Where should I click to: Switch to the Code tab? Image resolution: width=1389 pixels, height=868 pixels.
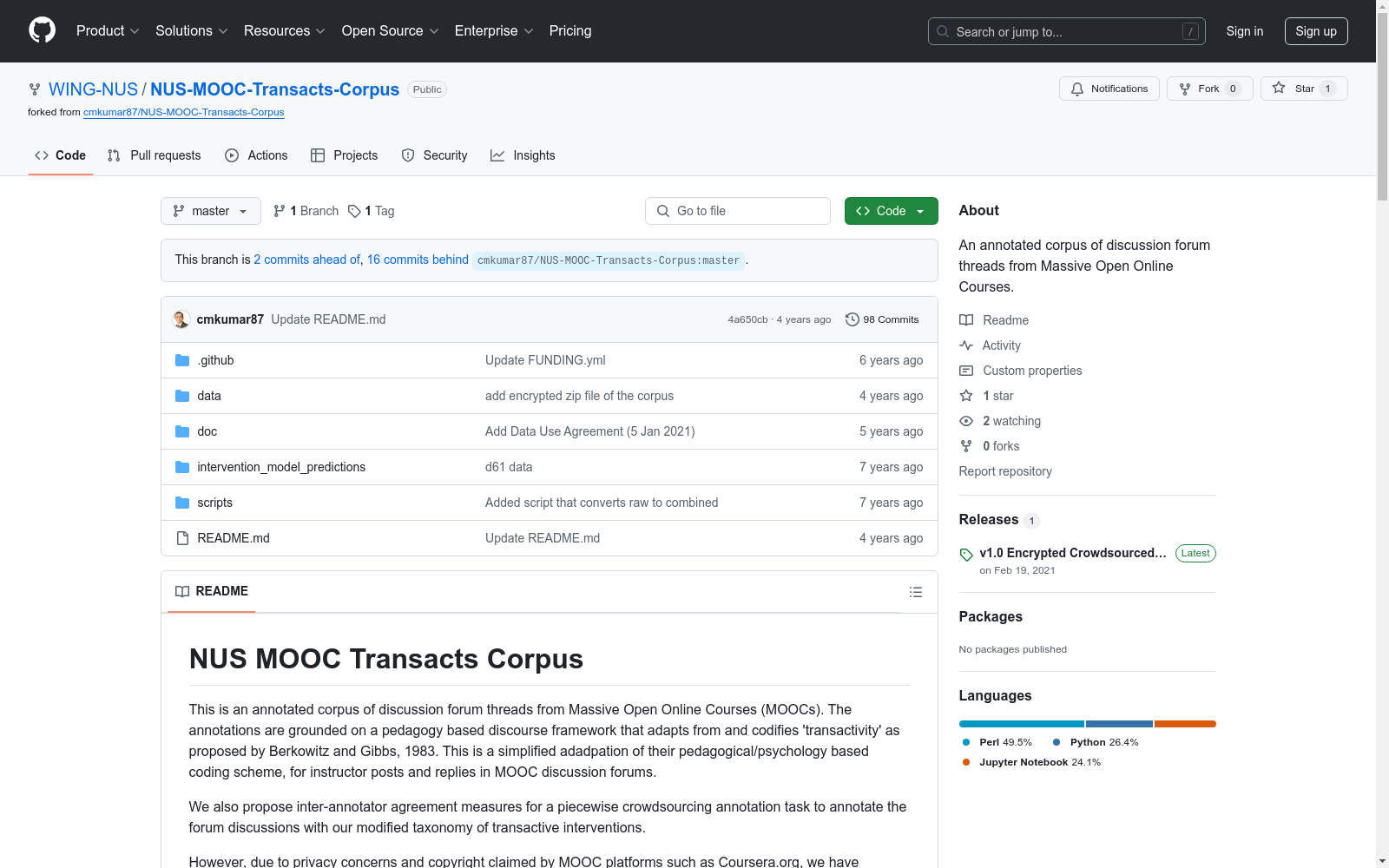pyautogui.click(x=61, y=155)
